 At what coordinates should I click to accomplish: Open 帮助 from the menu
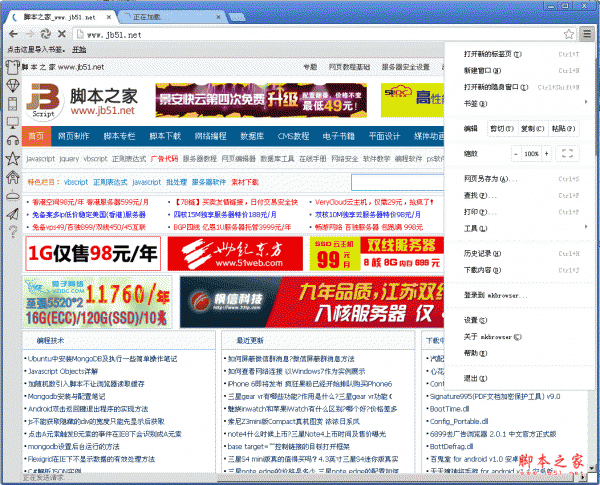(520, 353)
